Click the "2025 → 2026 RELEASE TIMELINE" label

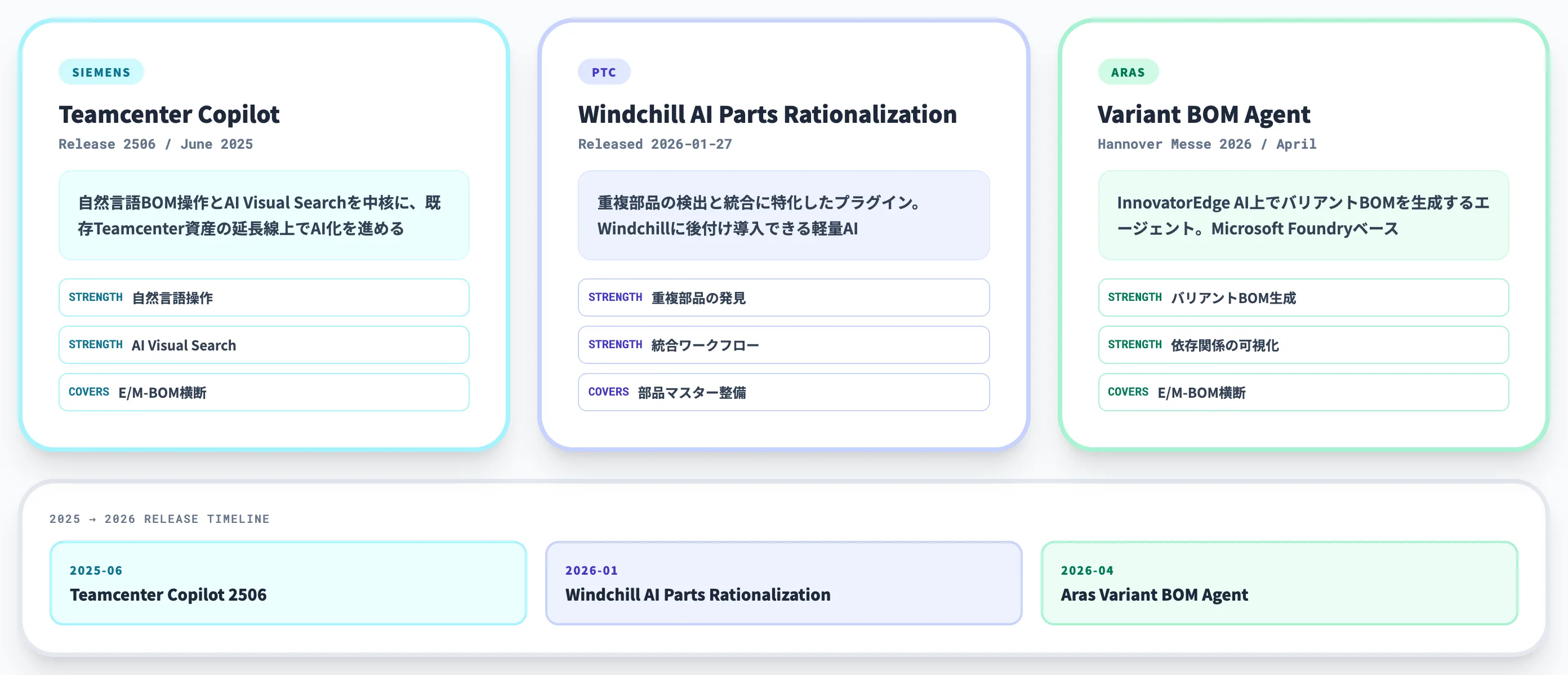point(159,518)
